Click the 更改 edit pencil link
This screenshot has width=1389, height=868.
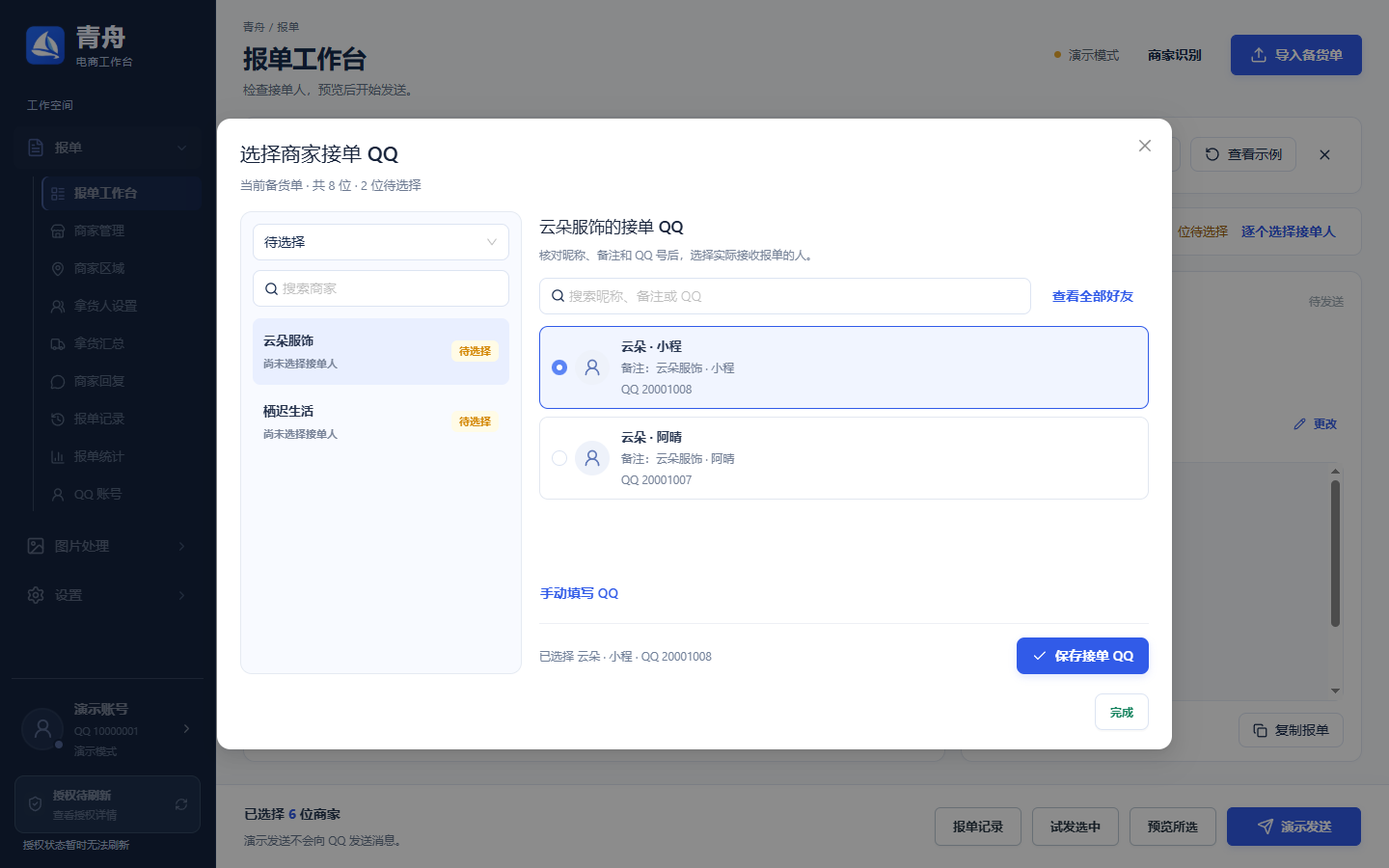(x=1316, y=423)
